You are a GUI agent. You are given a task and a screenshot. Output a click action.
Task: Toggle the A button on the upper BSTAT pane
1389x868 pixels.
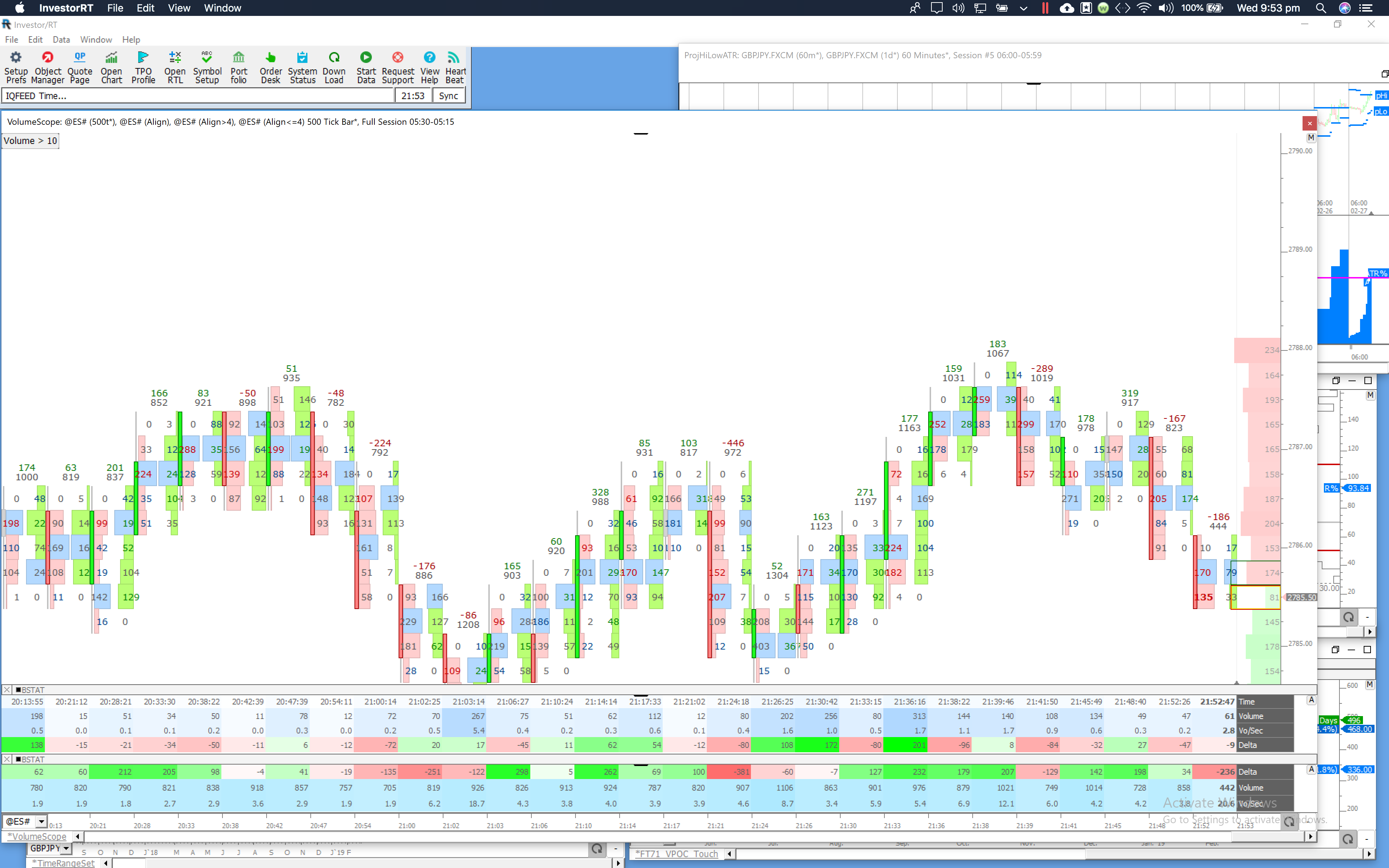[1311, 700]
